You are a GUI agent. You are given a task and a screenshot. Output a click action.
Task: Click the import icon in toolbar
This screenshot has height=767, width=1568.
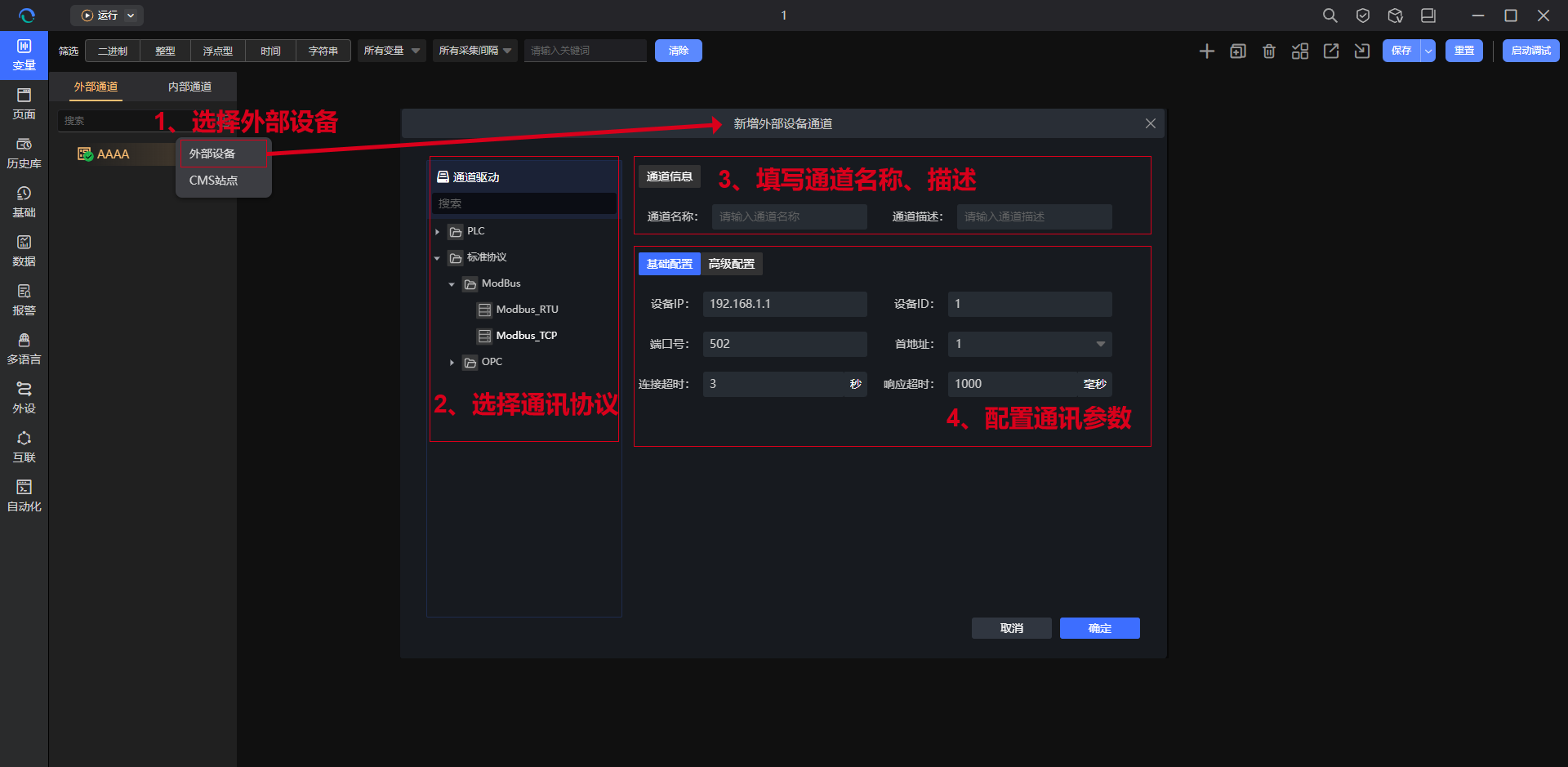coord(1361,51)
